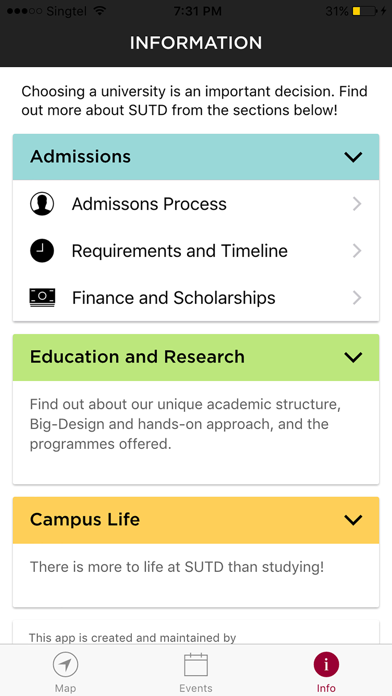
Task: Collapse the Admissions section chevron
Action: tap(353, 157)
